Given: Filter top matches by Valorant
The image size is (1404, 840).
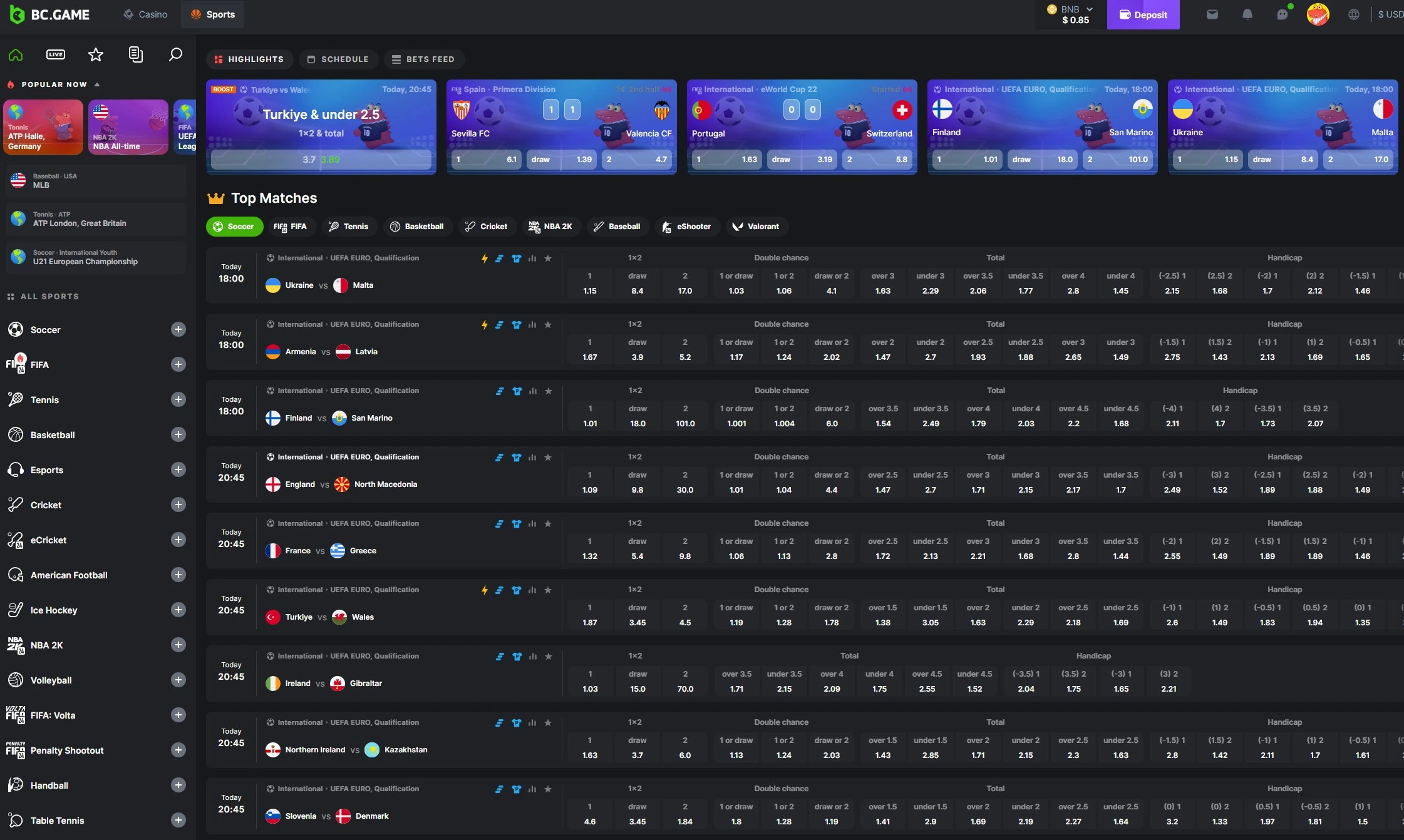Looking at the screenshot, I should 756,227.
